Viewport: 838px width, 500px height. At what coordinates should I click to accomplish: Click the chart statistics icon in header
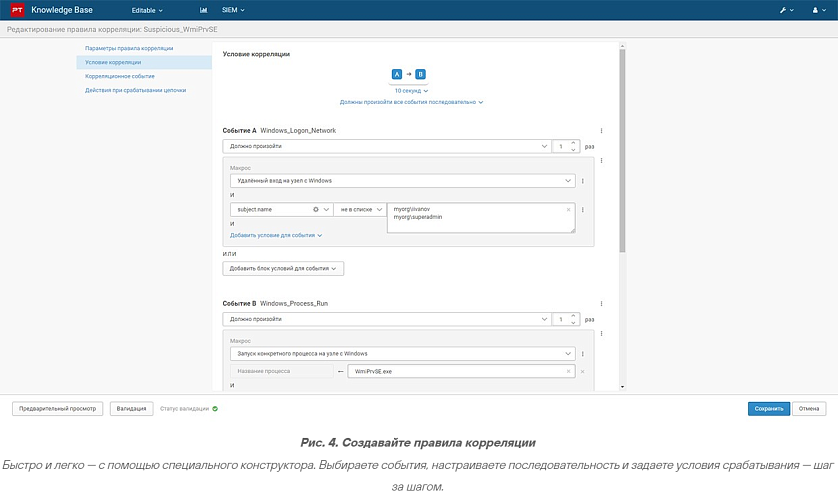pos(204,10)
